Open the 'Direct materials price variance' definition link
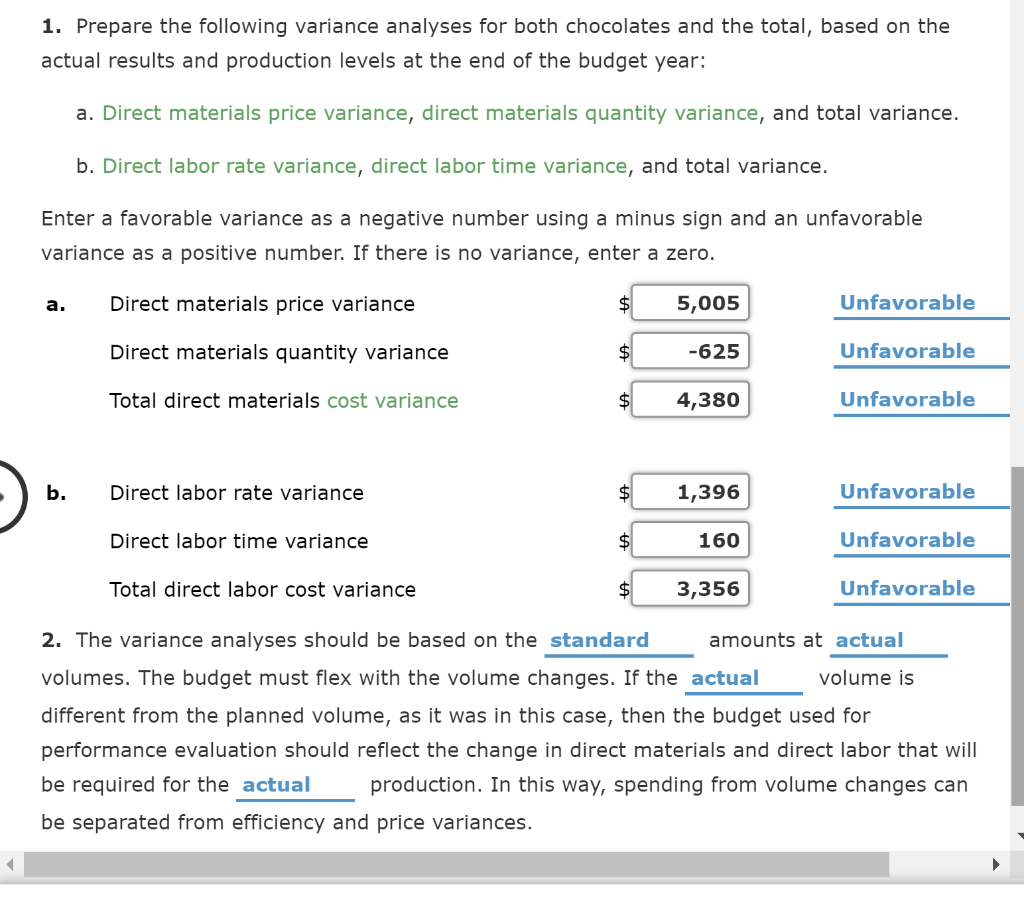This screenshot has height=897, width=1024. point(253,113)
